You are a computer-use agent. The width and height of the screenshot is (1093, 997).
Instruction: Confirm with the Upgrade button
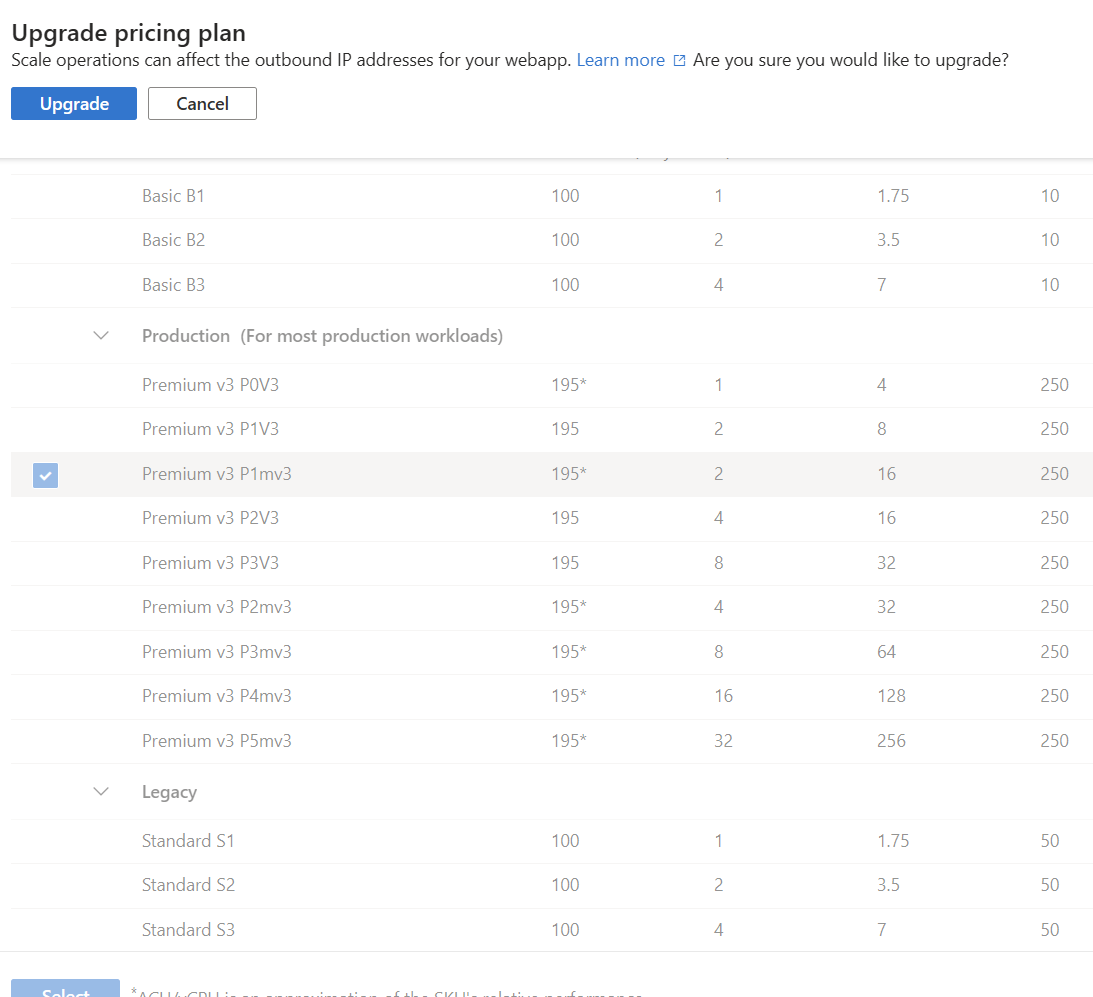[x=74, y=103]
